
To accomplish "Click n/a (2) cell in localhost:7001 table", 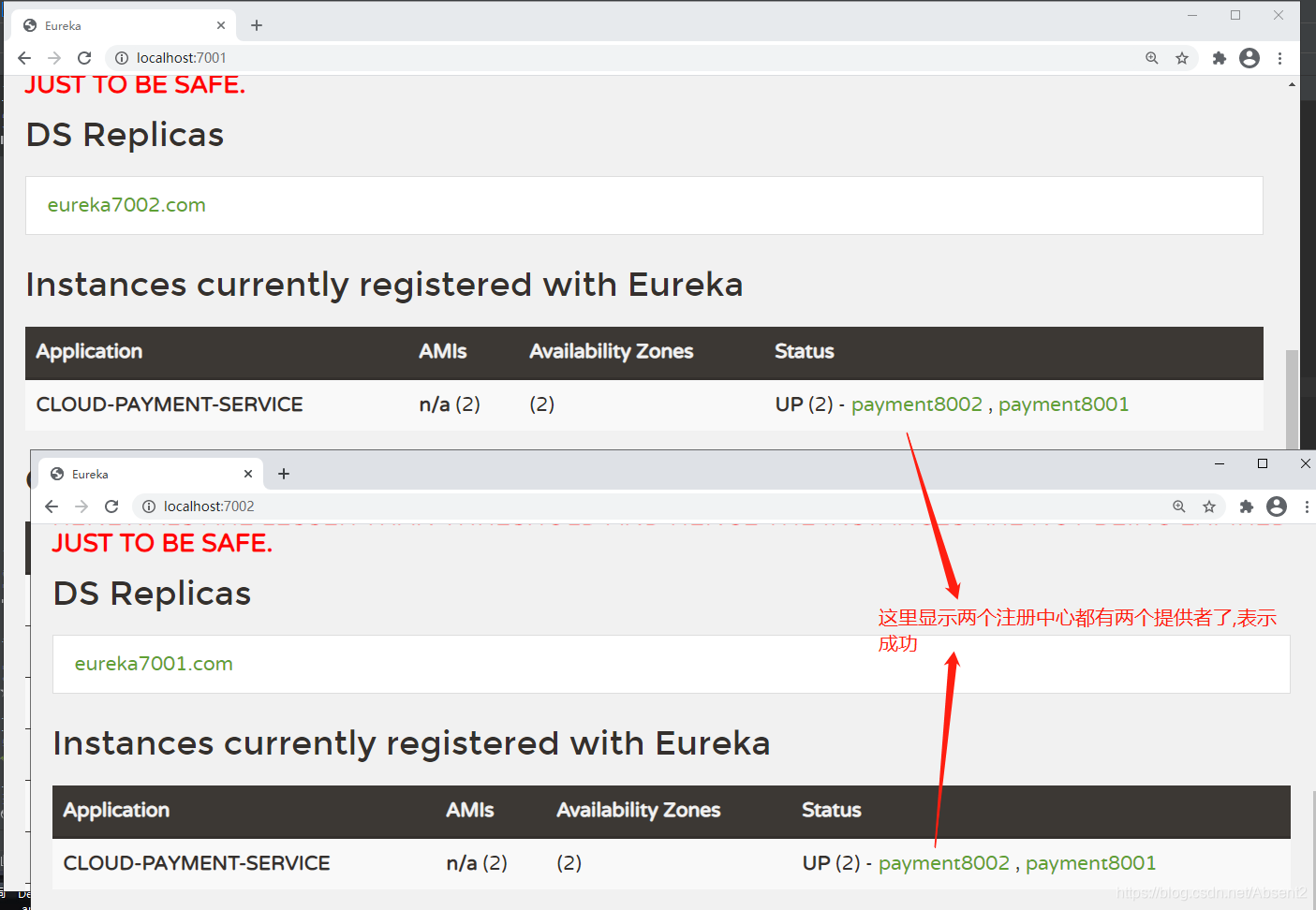I will 450,404.
